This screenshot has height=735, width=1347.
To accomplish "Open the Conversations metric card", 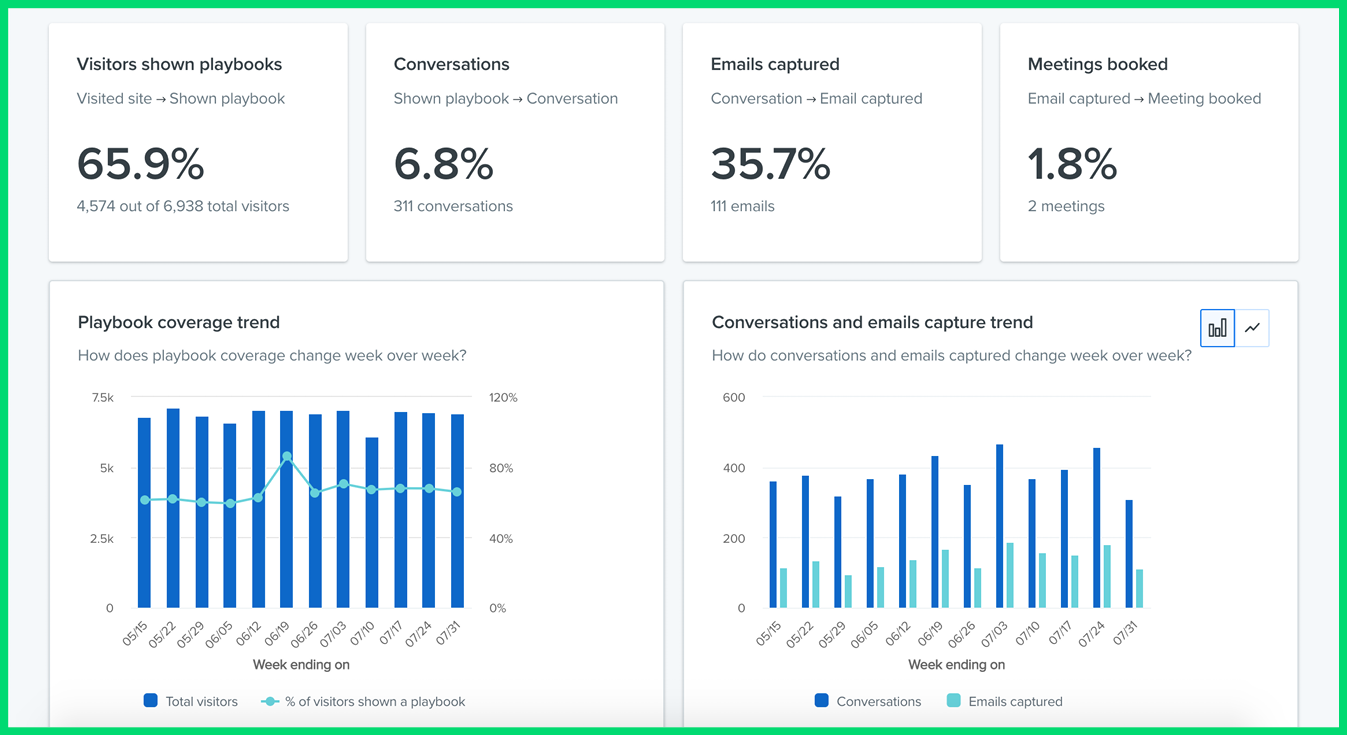I will 515,143.
